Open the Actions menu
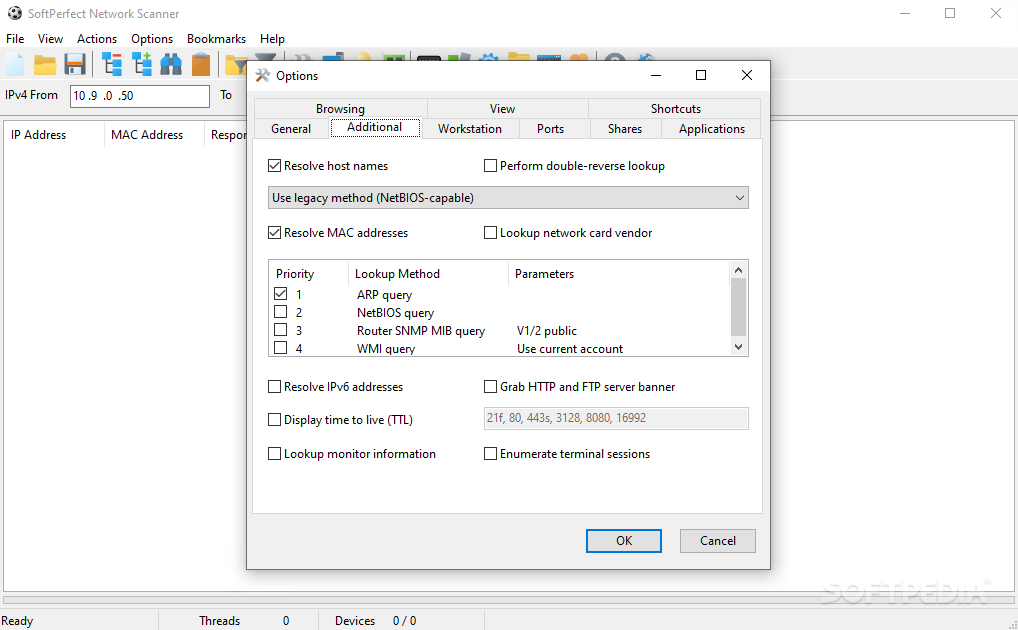This screenshot has width=1018, height=630. [97, 39]
